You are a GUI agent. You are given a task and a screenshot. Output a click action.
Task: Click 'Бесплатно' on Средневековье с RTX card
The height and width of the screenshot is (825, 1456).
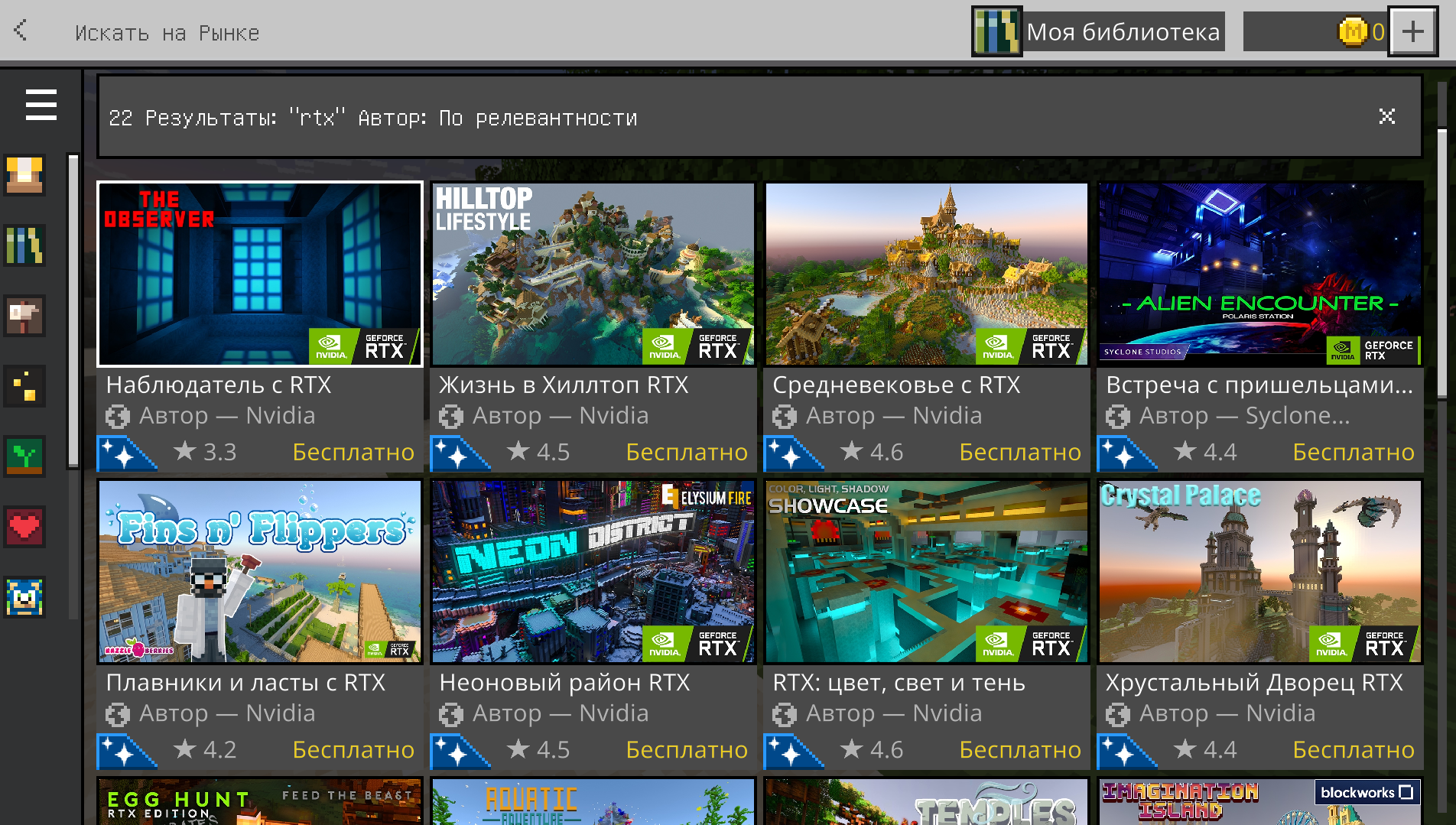[1020, 452]
